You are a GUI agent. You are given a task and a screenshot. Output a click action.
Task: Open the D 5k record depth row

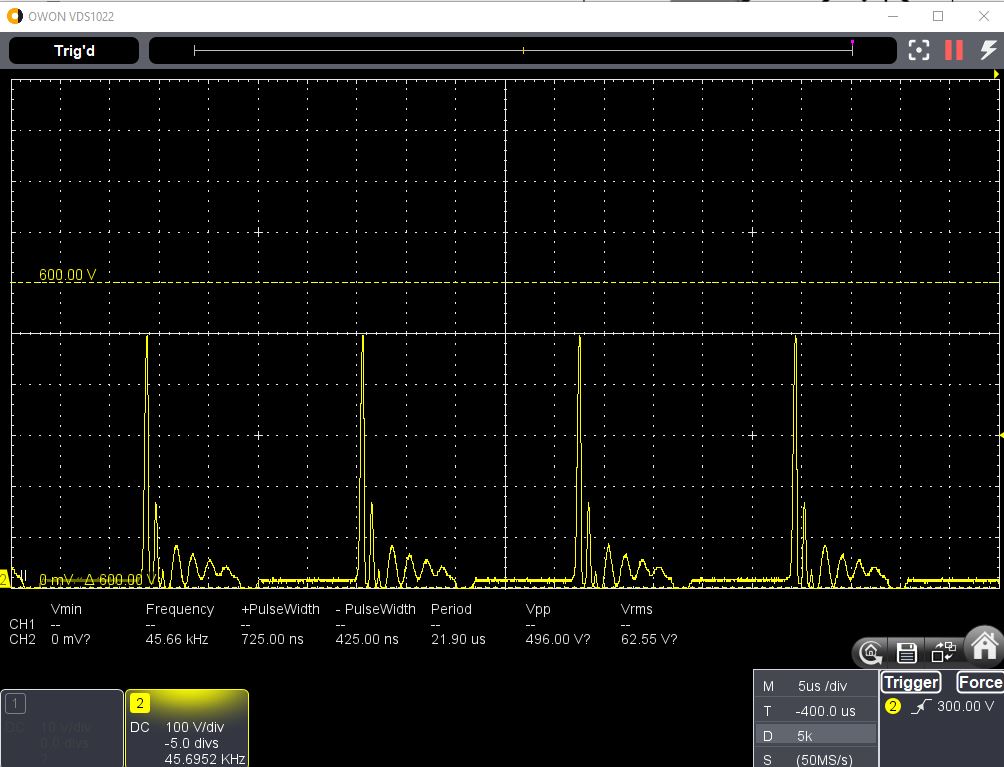(x=816, y=736)
